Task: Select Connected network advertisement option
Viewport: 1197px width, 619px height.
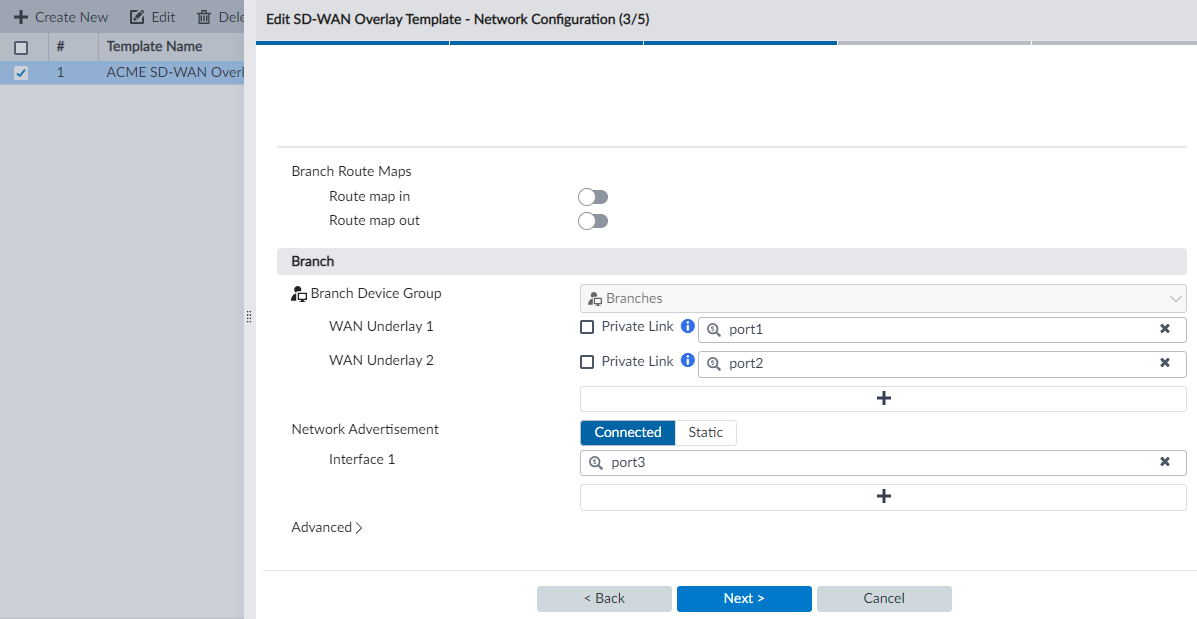Action: (x=628, y=432)
